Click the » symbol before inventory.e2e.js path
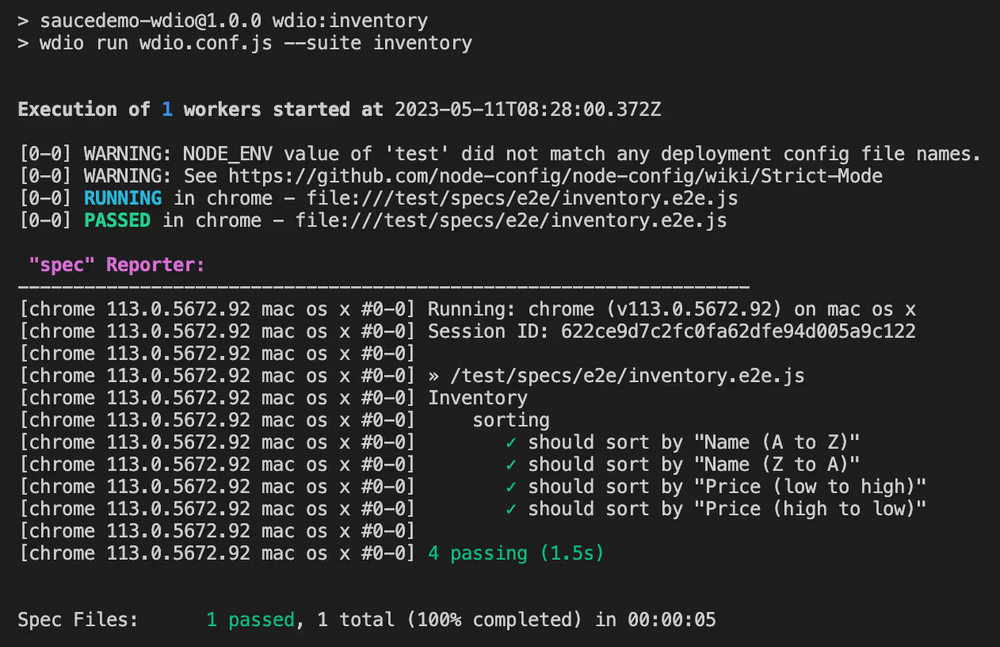The height and width of the screenshot is (647, 1000). coord(434,376)
